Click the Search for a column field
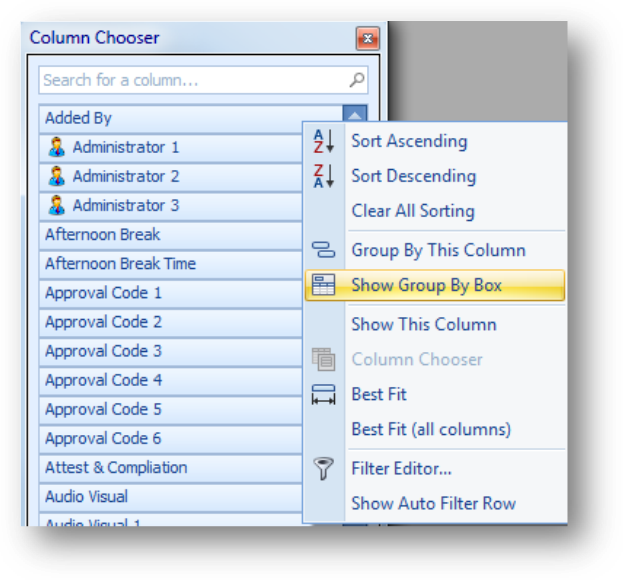 tap(203, 80)
